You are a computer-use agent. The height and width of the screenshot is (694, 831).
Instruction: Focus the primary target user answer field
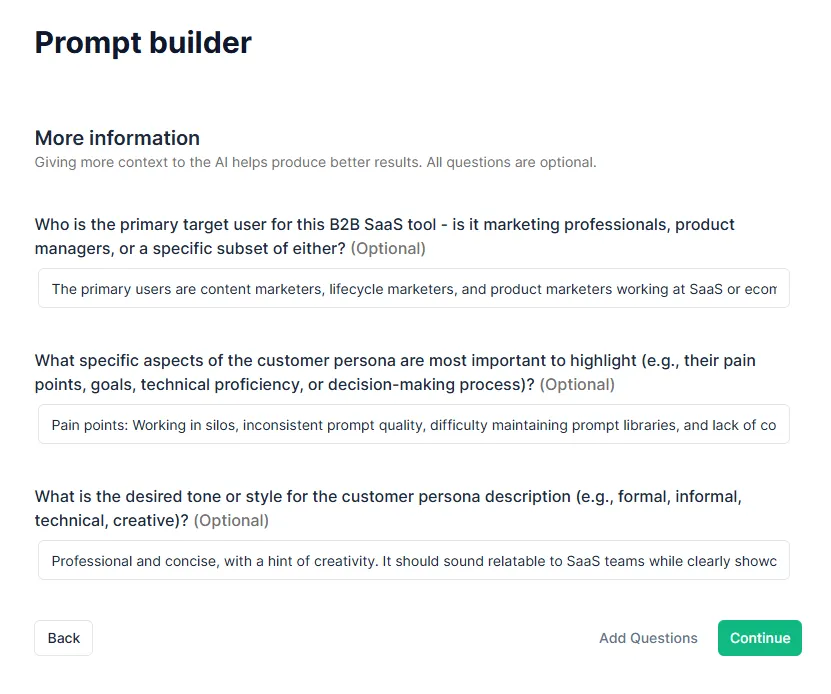(x=414, y=288)
